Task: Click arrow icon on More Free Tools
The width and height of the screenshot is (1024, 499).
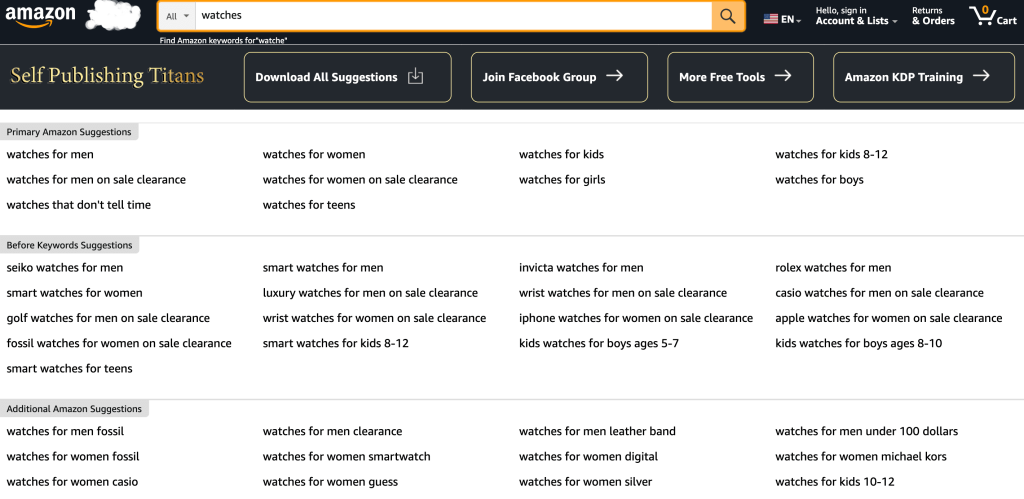Action: coord(782,76)
